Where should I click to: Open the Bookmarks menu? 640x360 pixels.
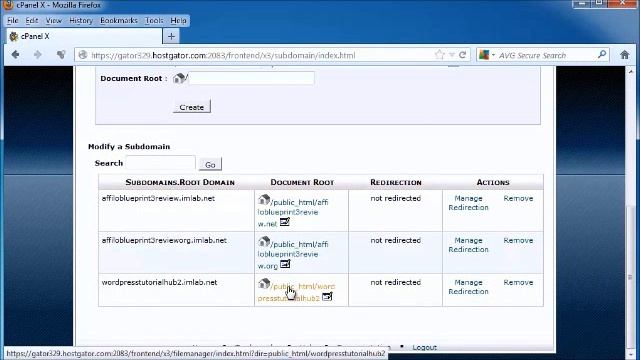119,20
